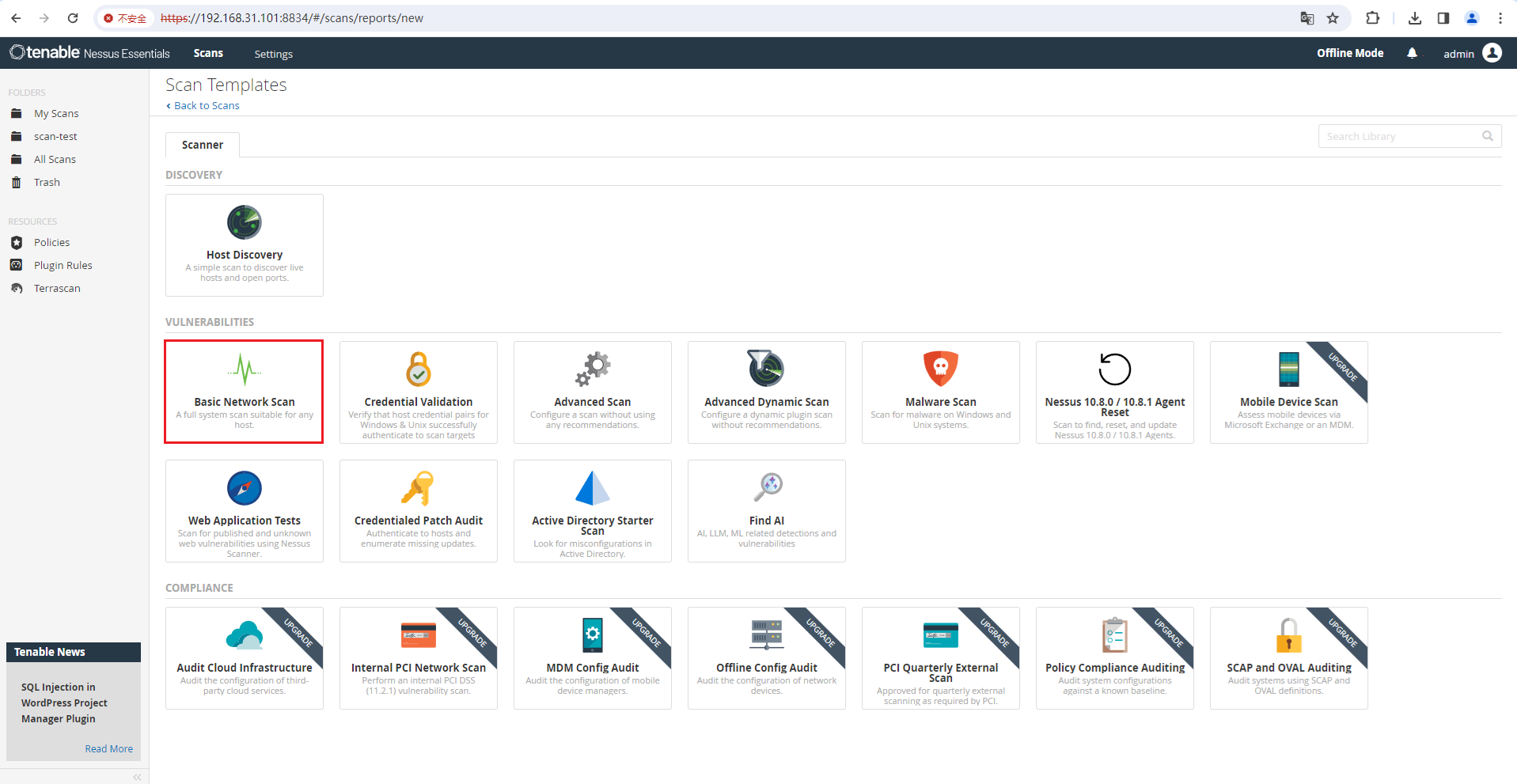Reload the page in browser
Image resolution: width=1517 pixels, height=784 pixels.
pos(73,18)
